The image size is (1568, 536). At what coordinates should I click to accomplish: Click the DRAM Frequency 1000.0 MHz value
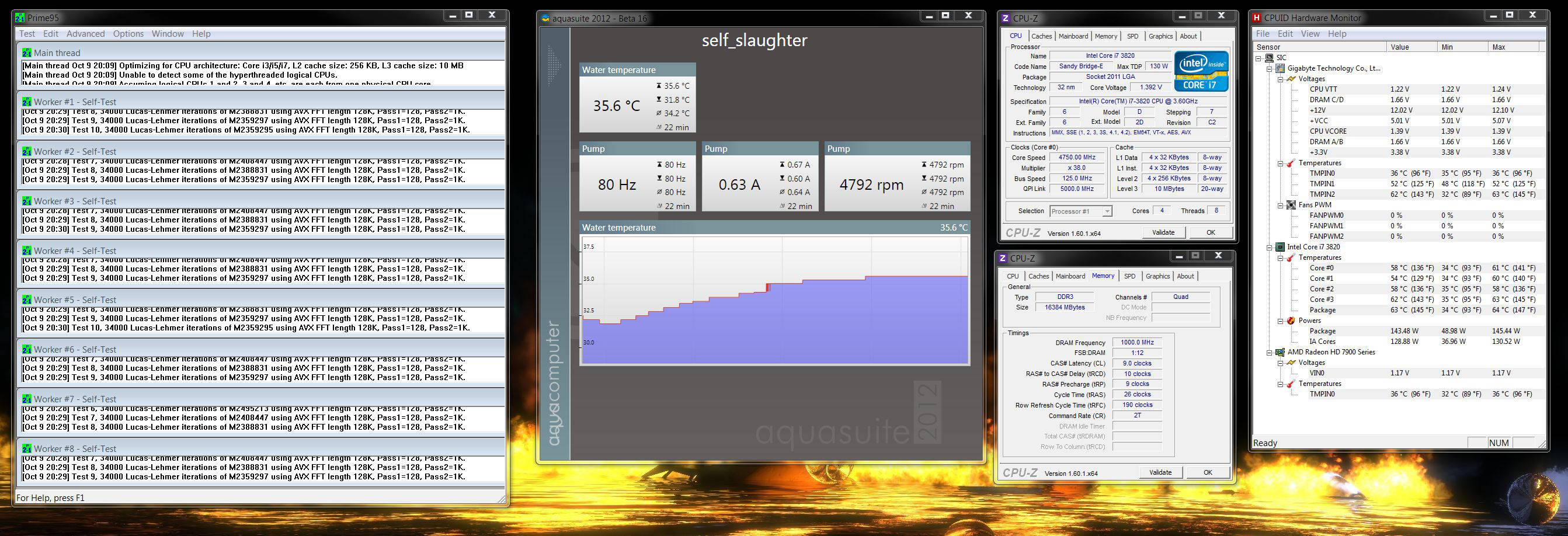point(1137,343)
